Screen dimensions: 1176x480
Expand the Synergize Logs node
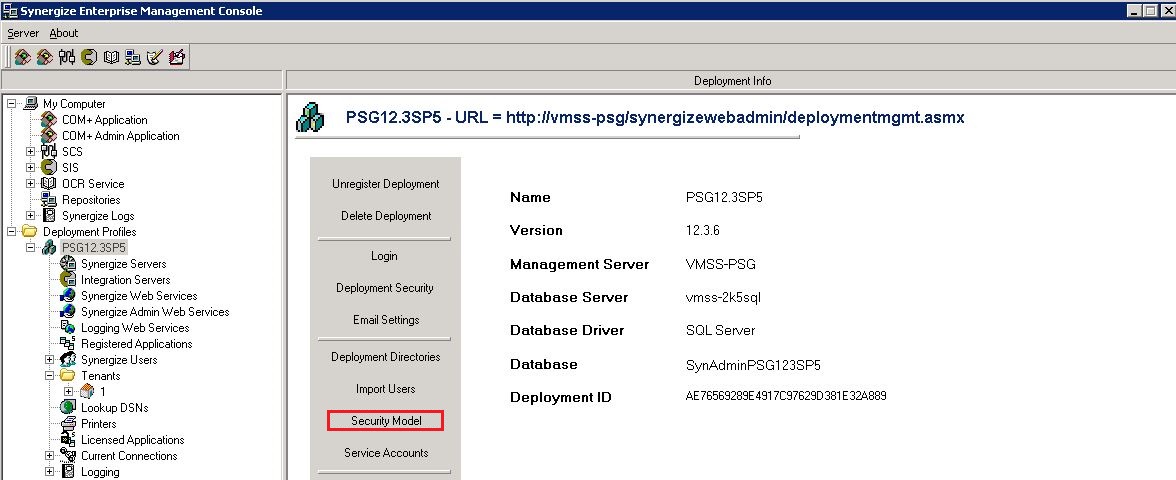[31, 215]
